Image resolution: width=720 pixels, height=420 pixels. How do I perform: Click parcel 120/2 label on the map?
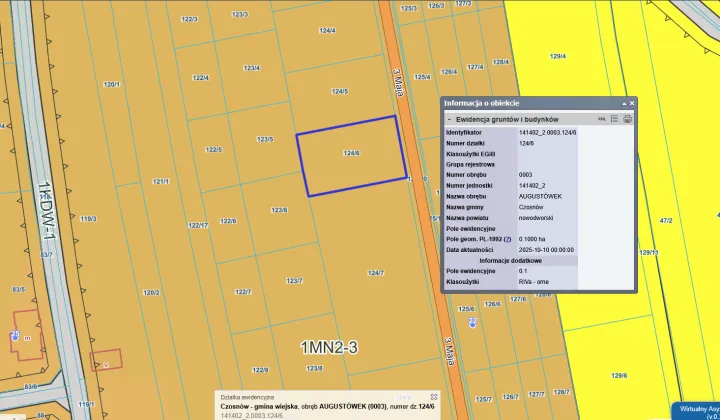point(151,292)
